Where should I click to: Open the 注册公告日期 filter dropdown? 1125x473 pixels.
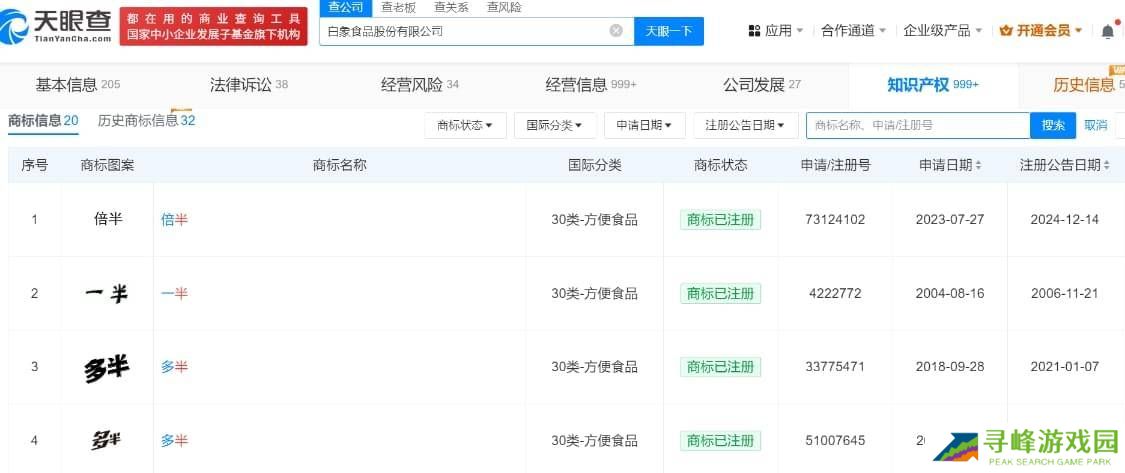tap(745, 125)
